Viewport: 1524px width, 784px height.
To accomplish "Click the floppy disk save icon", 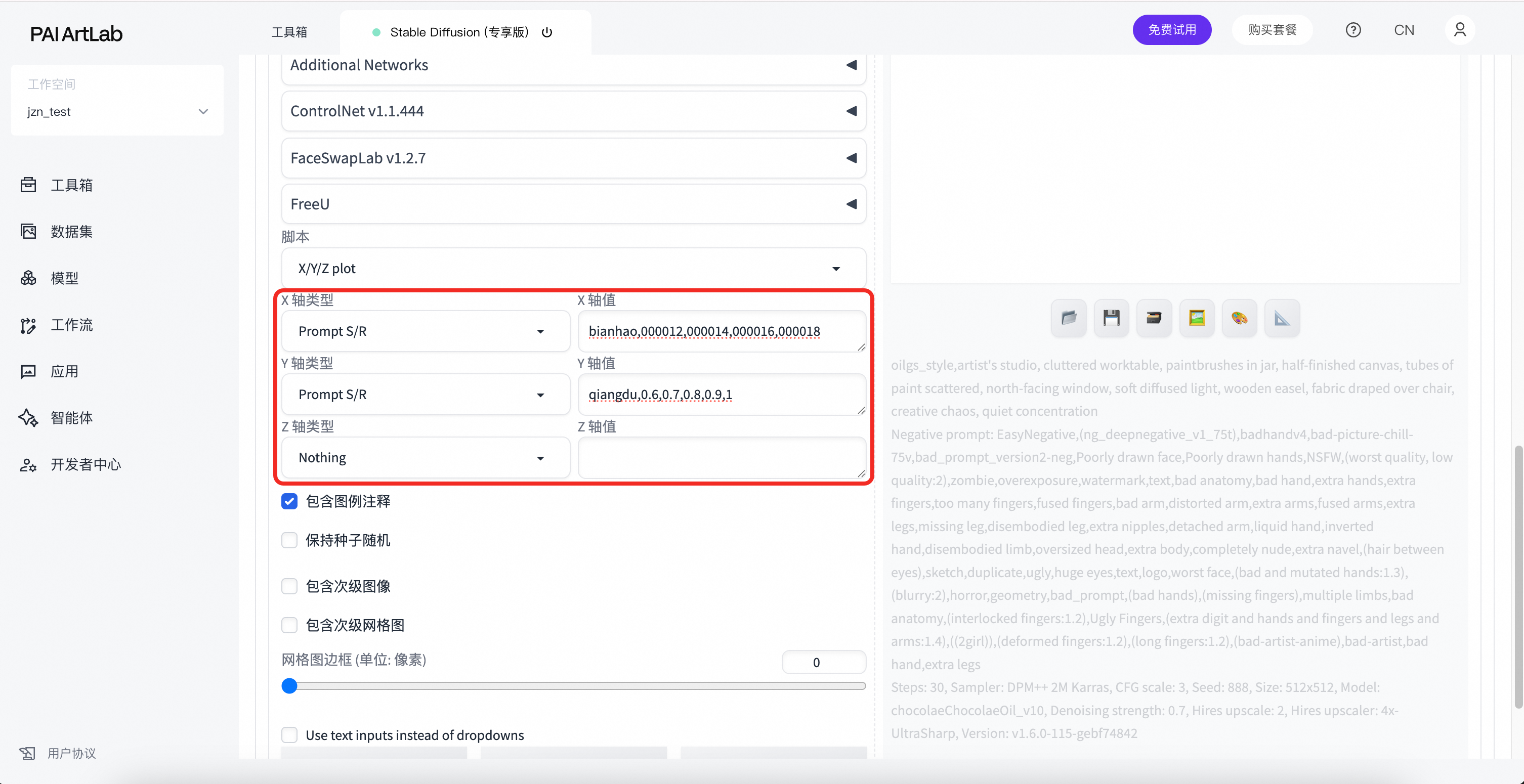I will pos(1111,318).
